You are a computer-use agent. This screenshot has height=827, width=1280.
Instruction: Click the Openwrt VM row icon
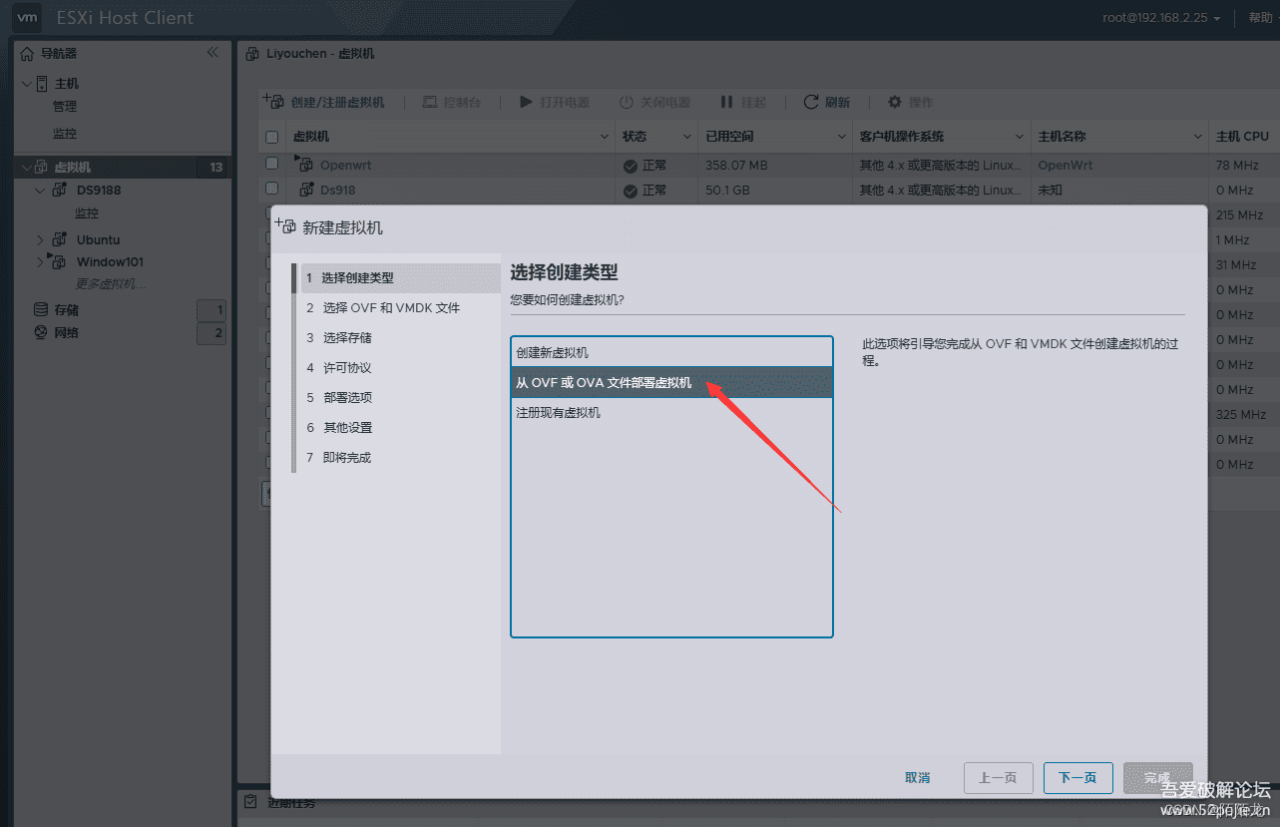[x=303, y=163]
